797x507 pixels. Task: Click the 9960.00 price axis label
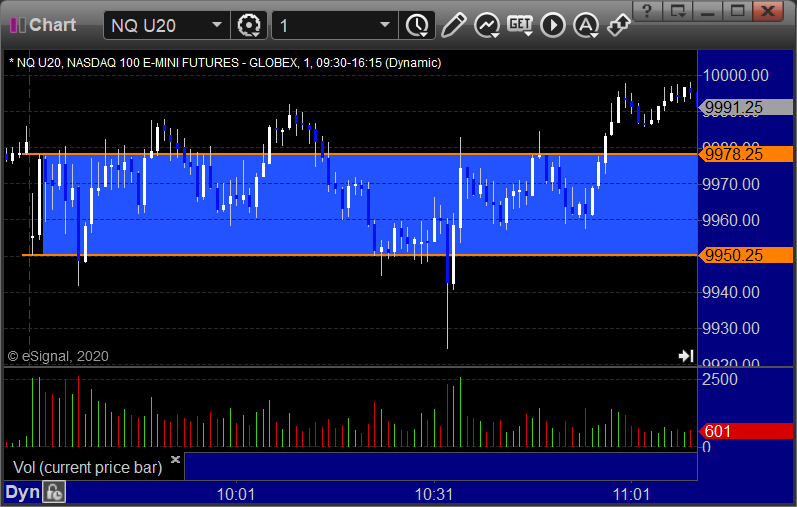pos(731,220)
